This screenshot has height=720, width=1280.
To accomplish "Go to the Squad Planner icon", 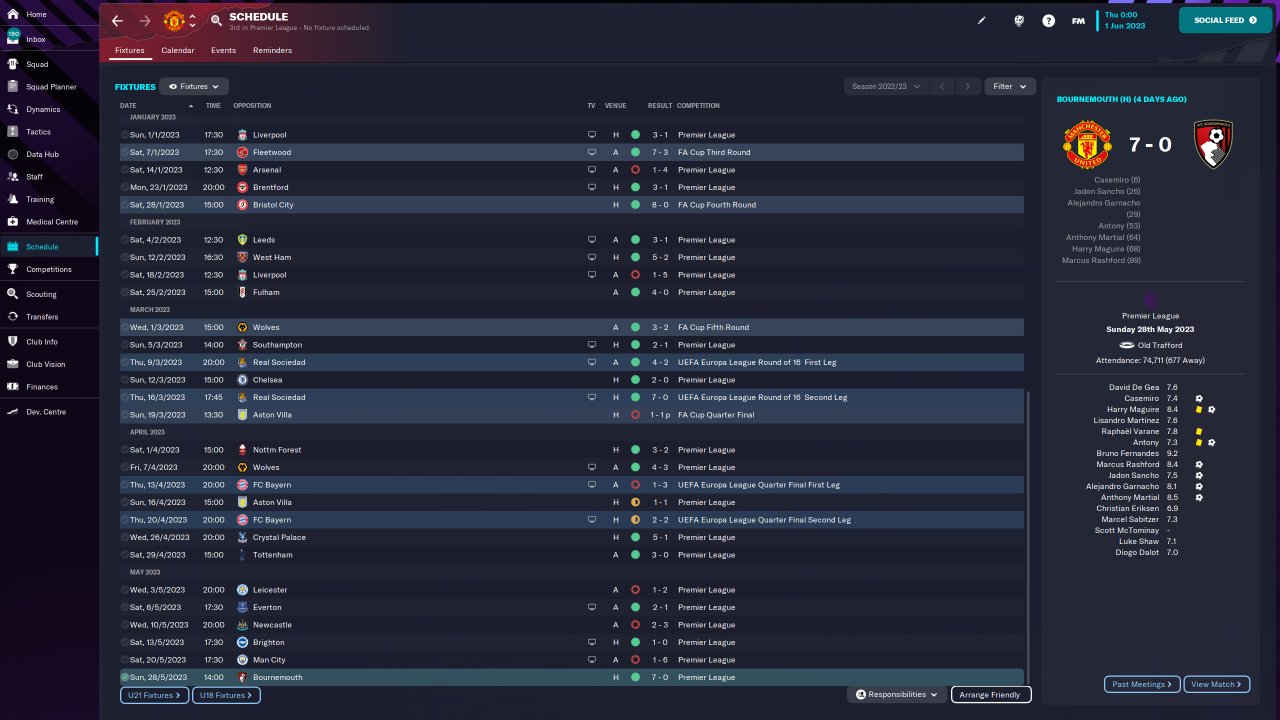I will (14, 87).
